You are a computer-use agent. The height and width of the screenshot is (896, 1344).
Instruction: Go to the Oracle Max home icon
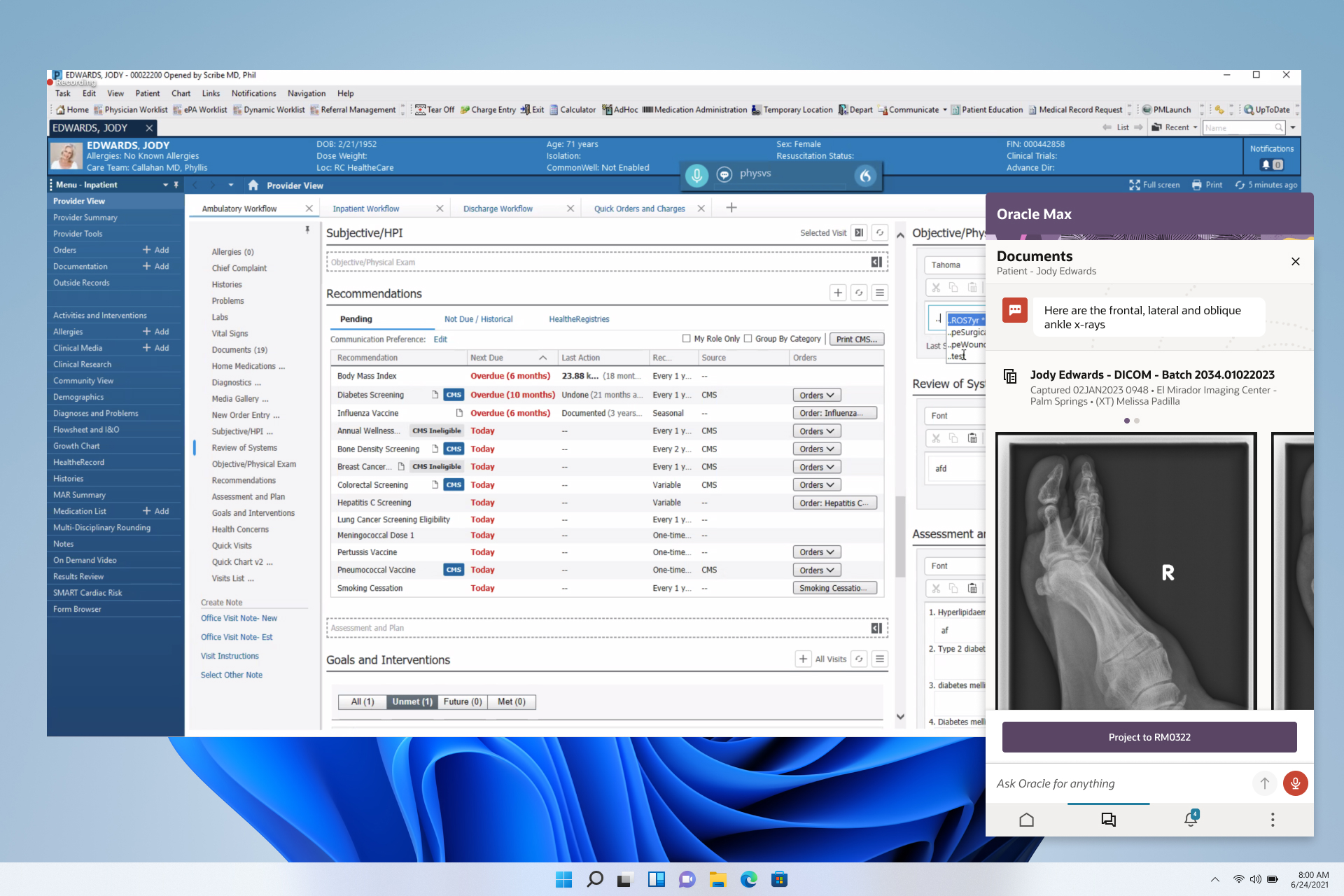coord(1026,820)
